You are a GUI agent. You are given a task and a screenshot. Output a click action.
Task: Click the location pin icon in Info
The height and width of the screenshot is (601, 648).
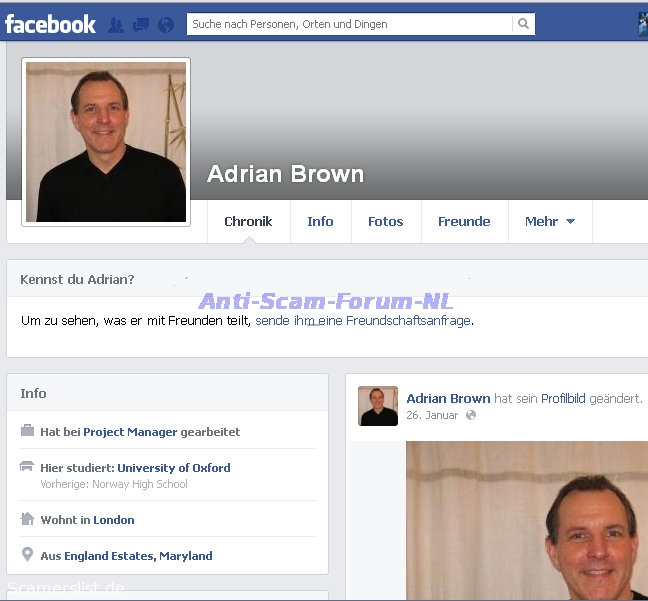point(27,556)
